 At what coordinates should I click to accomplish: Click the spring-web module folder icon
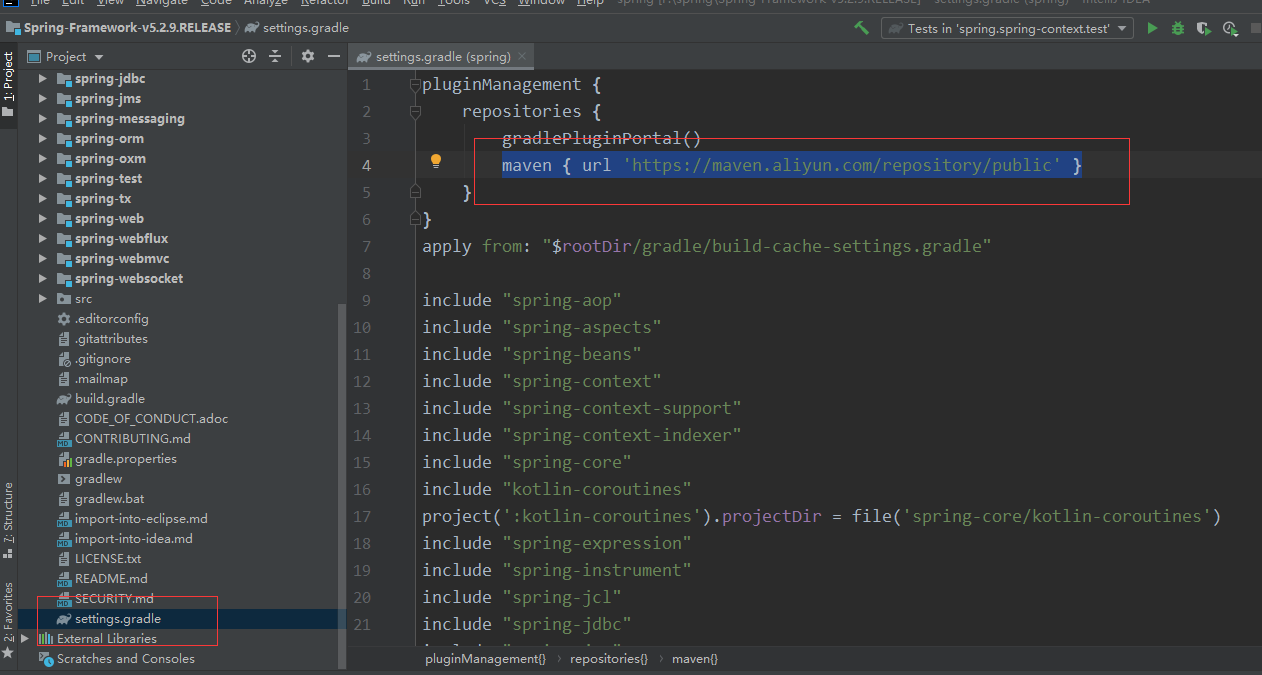[64, 218]
